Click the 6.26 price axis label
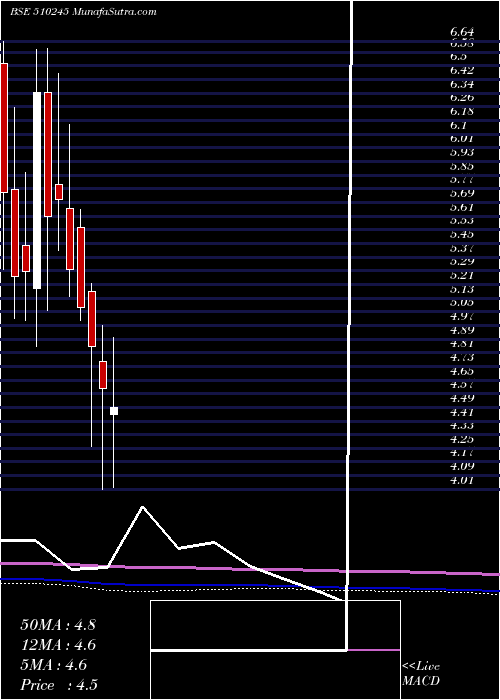Image resolution: width=500 pixels, height=700 pixels. pyautogui.click(x=462, y=97)
